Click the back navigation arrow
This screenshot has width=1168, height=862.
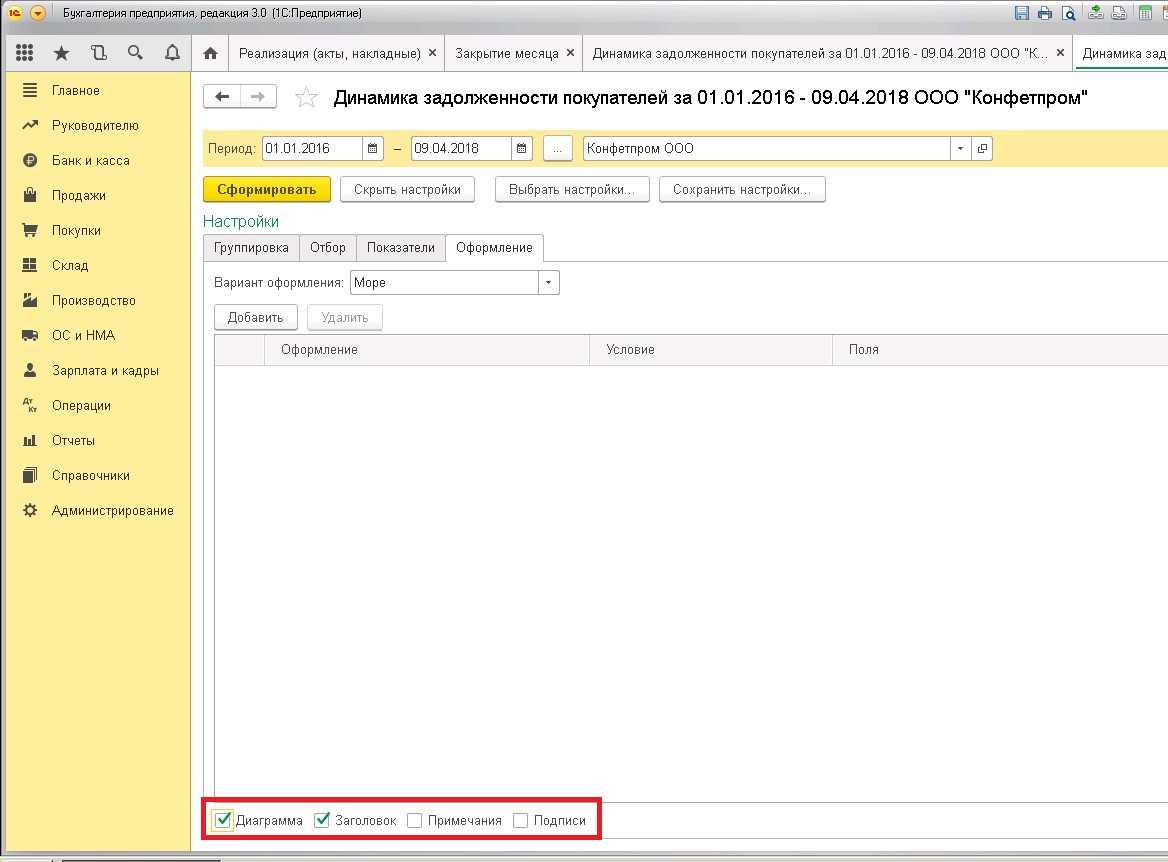pos(222,96)
